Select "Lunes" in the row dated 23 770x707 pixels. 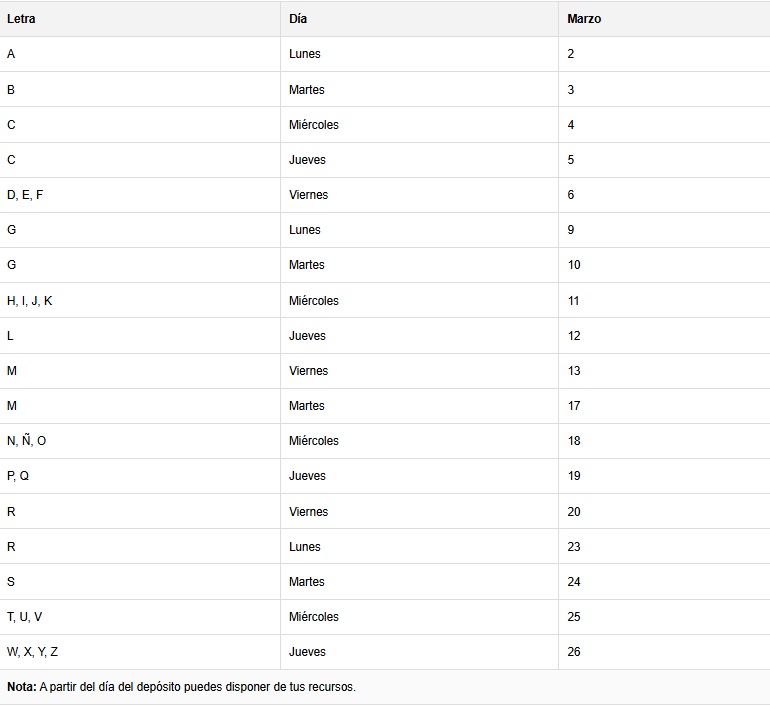tap(305, 547)
